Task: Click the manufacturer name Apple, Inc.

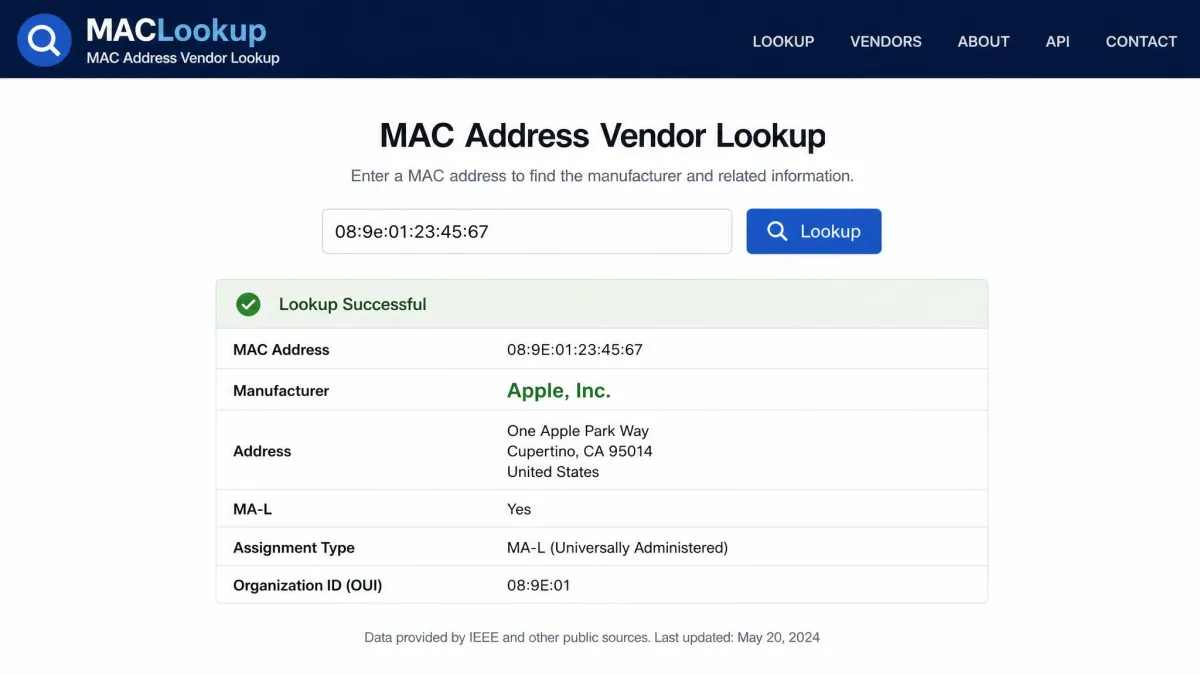Action: tap(559, 390)
